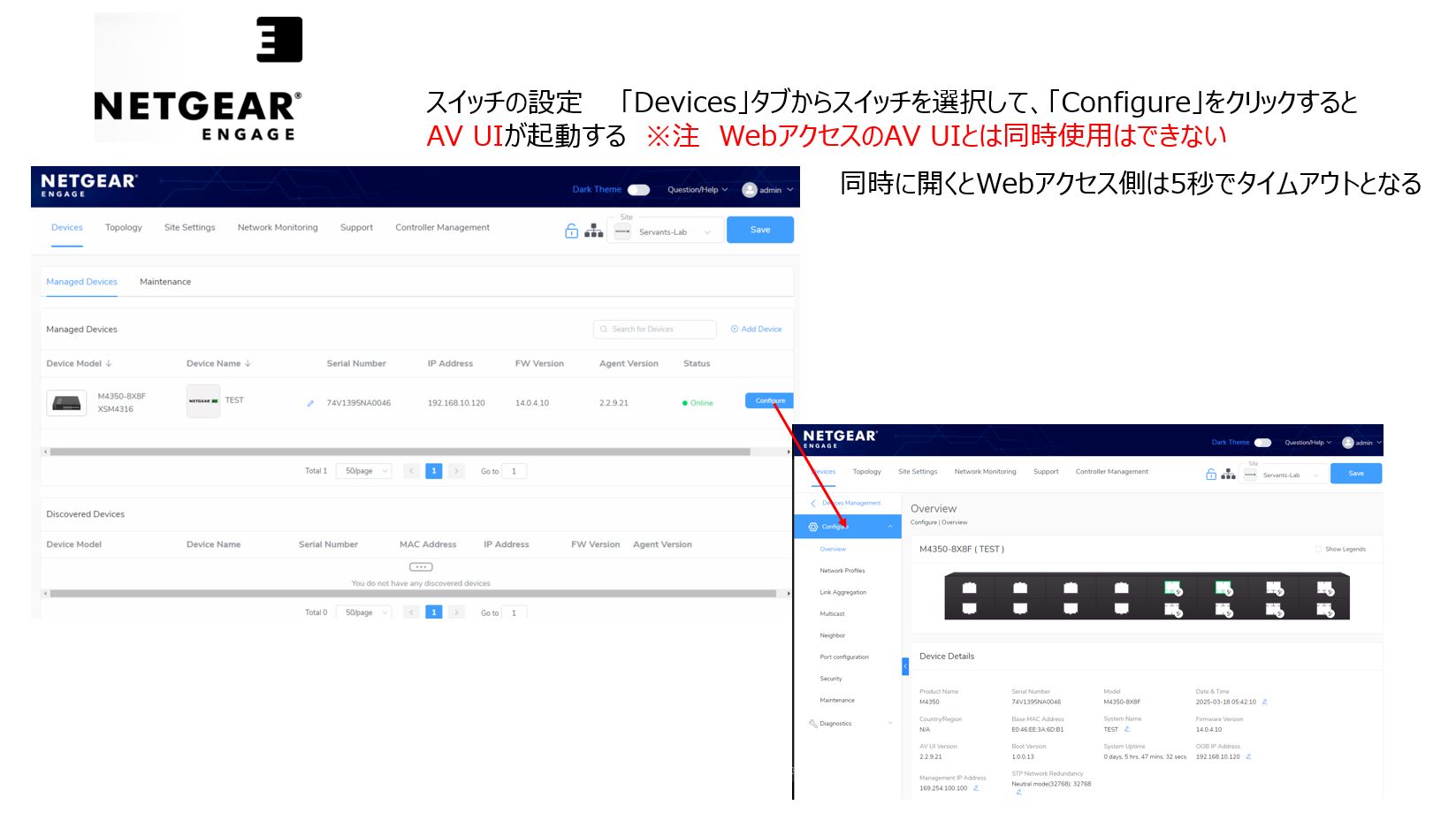Image resolution: width=1456 pixels, height=813 pixels.
Task: Edit OOB IP Address pencil icon
Action: (x=1248, y=756)
